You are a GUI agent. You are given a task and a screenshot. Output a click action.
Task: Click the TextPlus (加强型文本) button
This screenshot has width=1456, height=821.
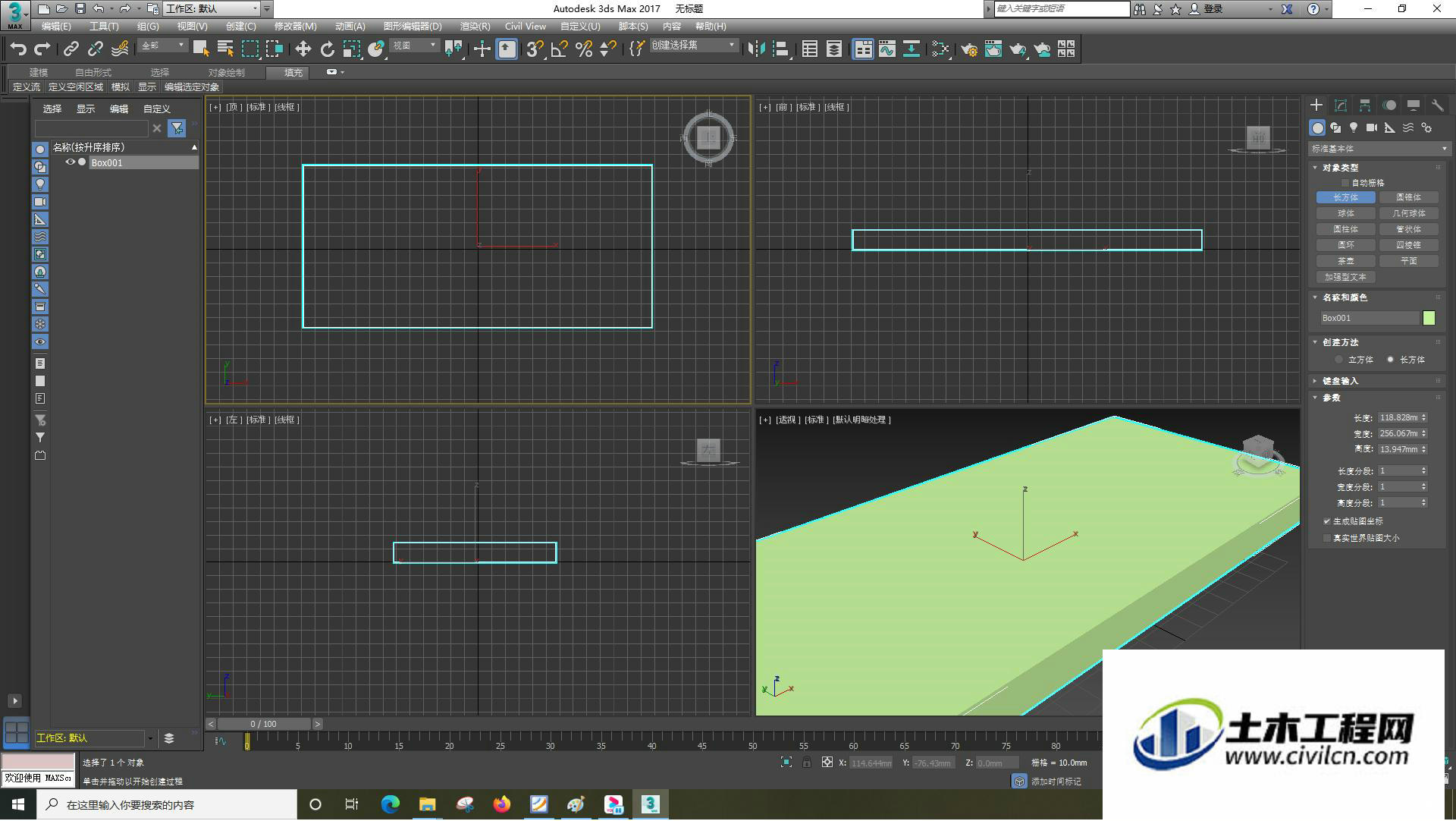pos(1345,277)
